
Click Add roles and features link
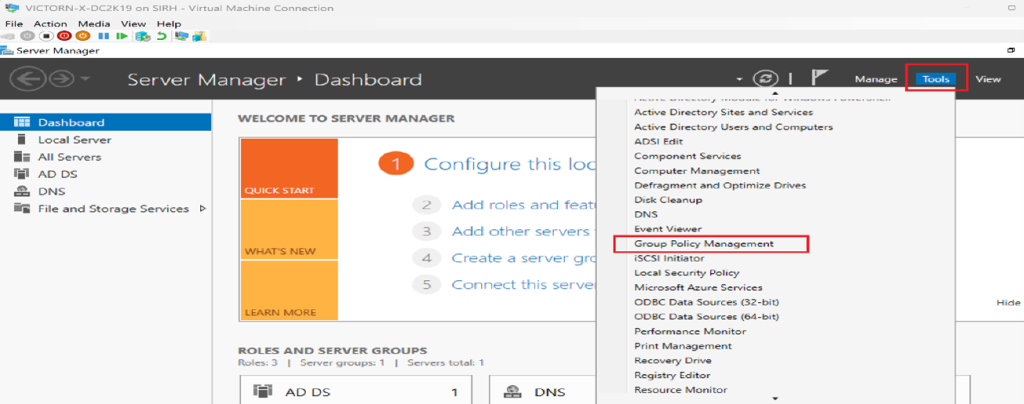[x=505, y=204]
